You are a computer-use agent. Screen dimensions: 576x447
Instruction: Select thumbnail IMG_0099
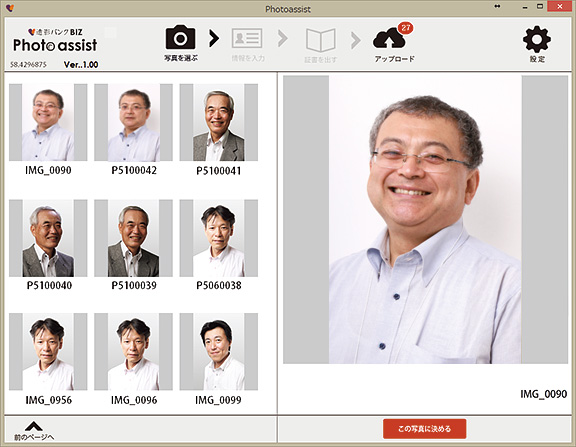click(x=219, y=352)
